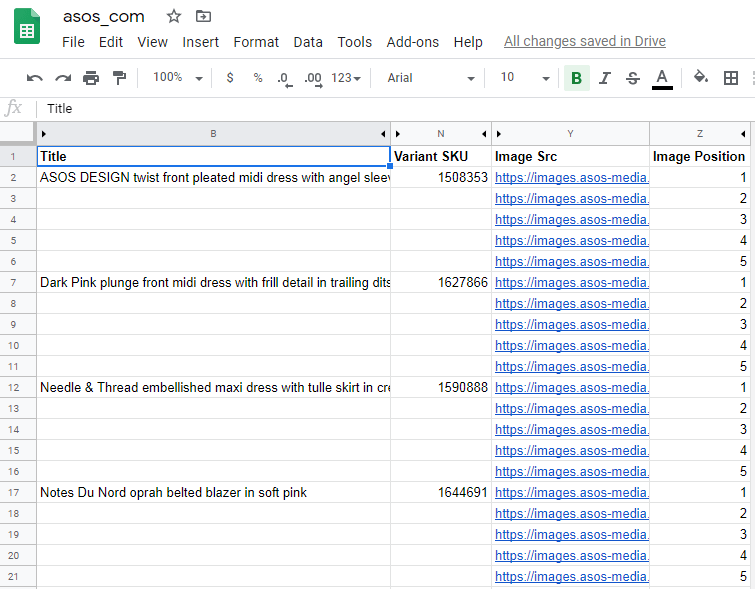Viewport: 755px width, 589px height.
Task: Decrease decimal places
Action: point(285,79)
